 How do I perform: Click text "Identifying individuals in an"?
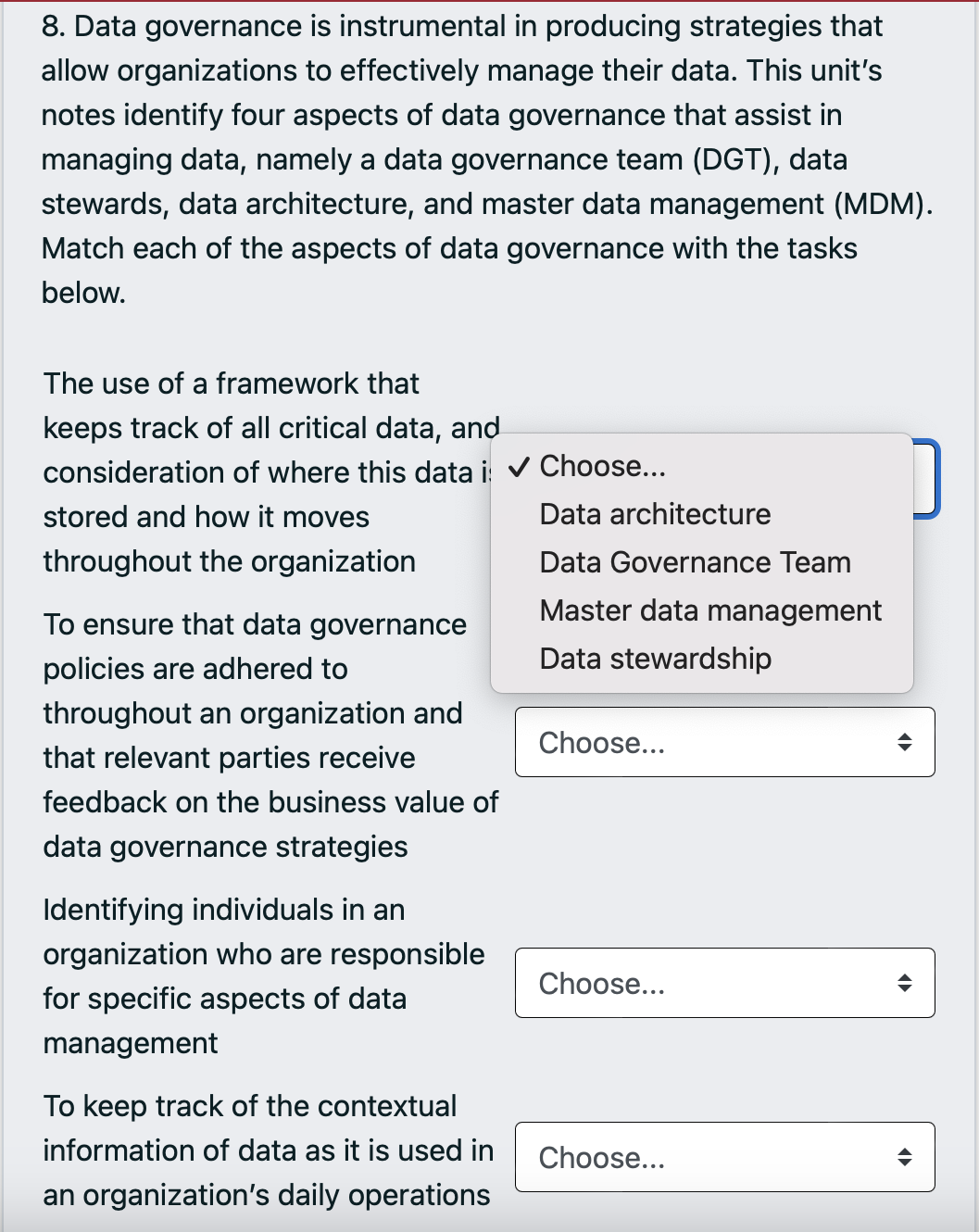coord(223,909)
